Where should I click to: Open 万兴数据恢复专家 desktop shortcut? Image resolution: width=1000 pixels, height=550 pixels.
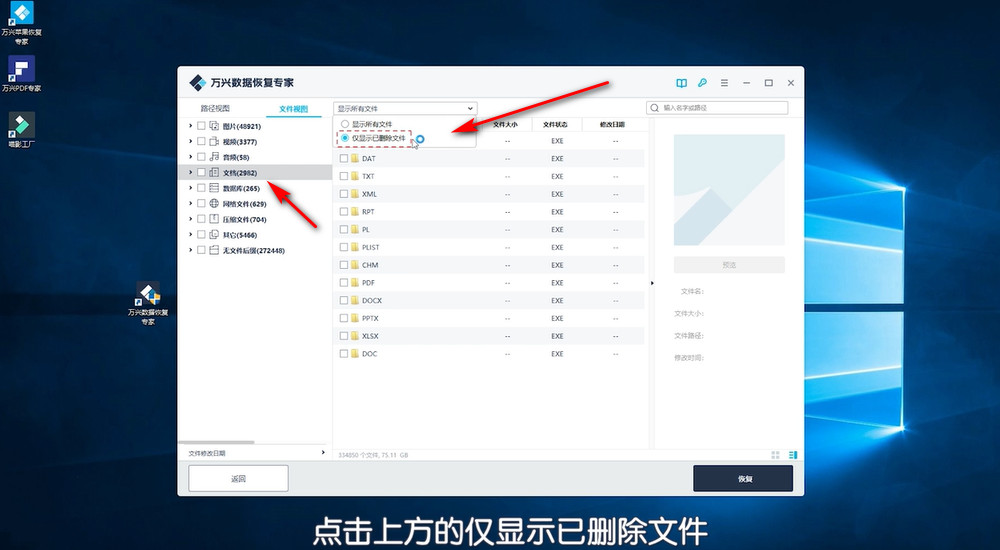[148, 304]
